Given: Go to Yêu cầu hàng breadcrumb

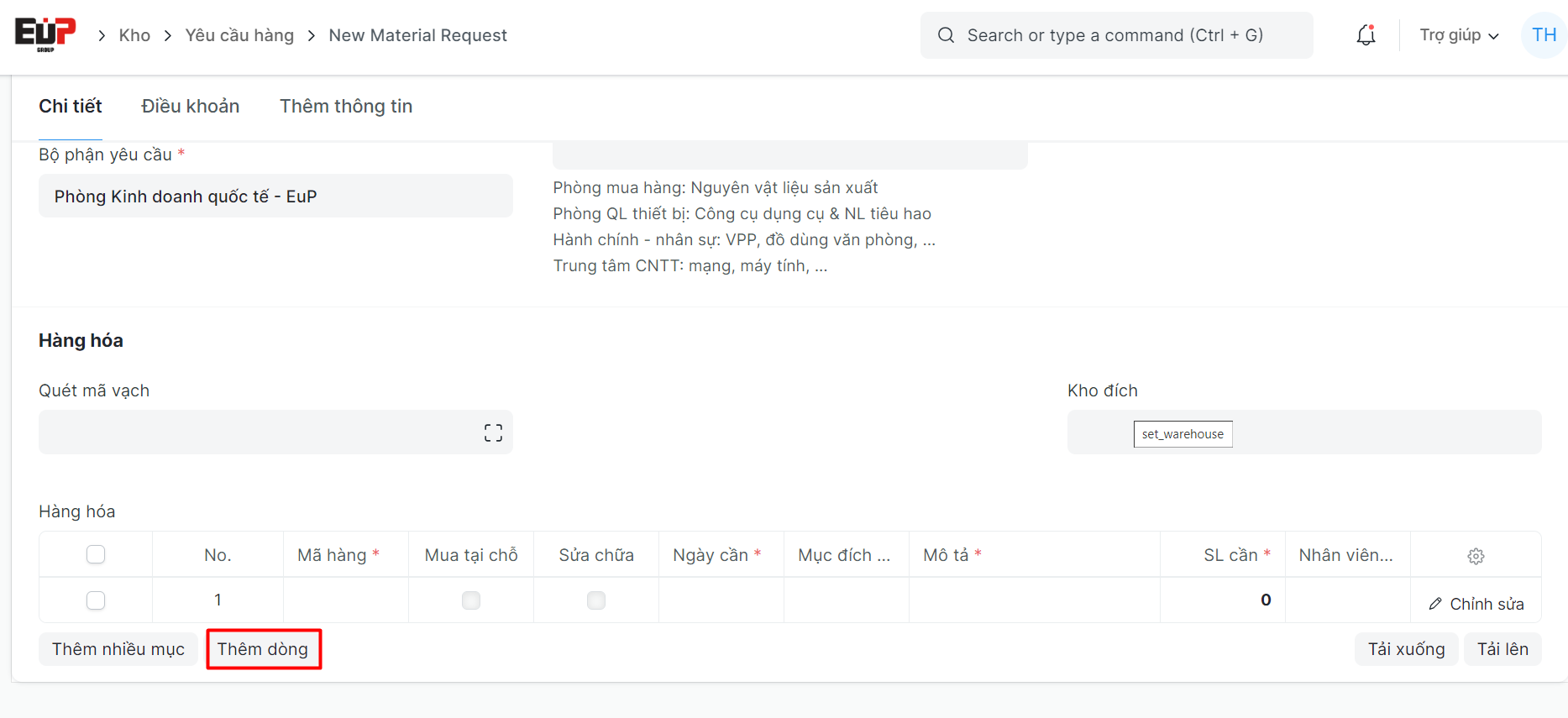Looking at the screenshot, I should 239,35.
